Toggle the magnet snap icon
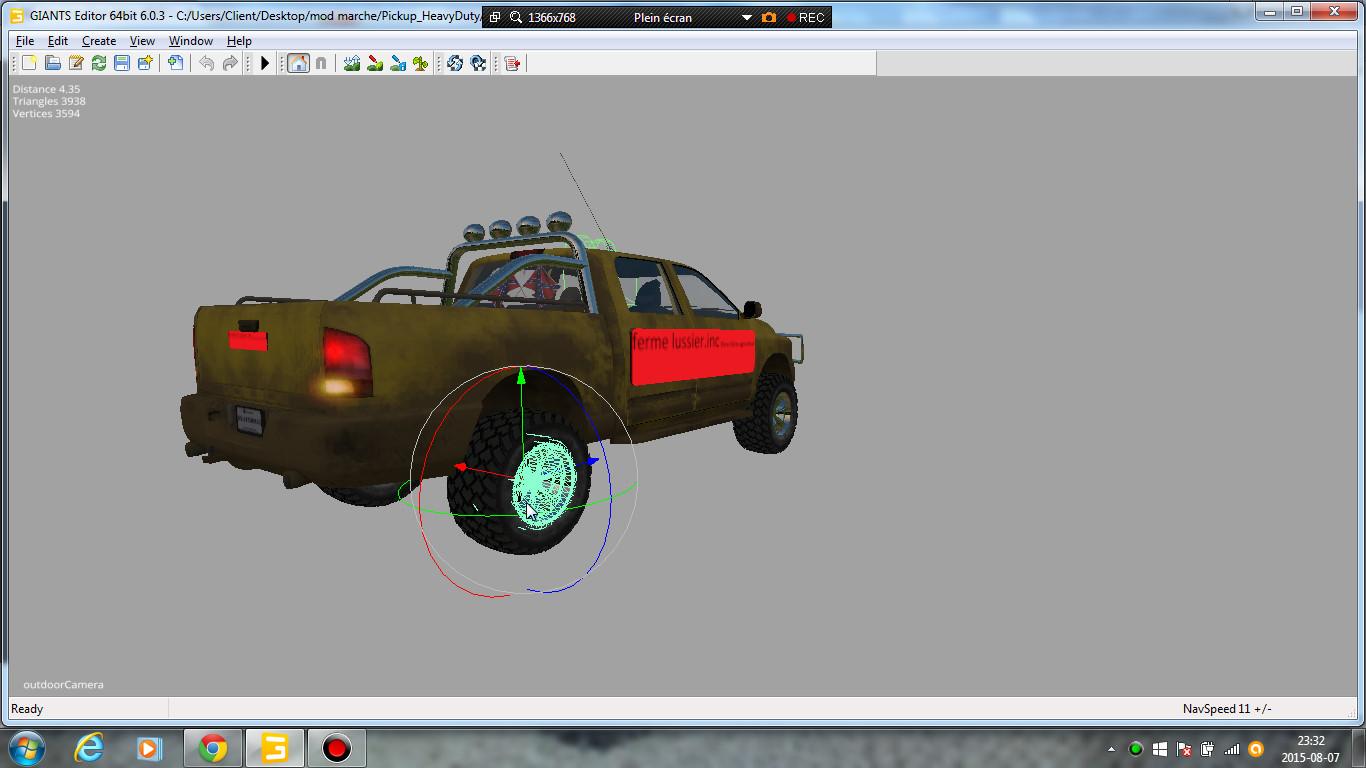The image size is (1366, 768). pyautogui.click(x=321, y=63)
